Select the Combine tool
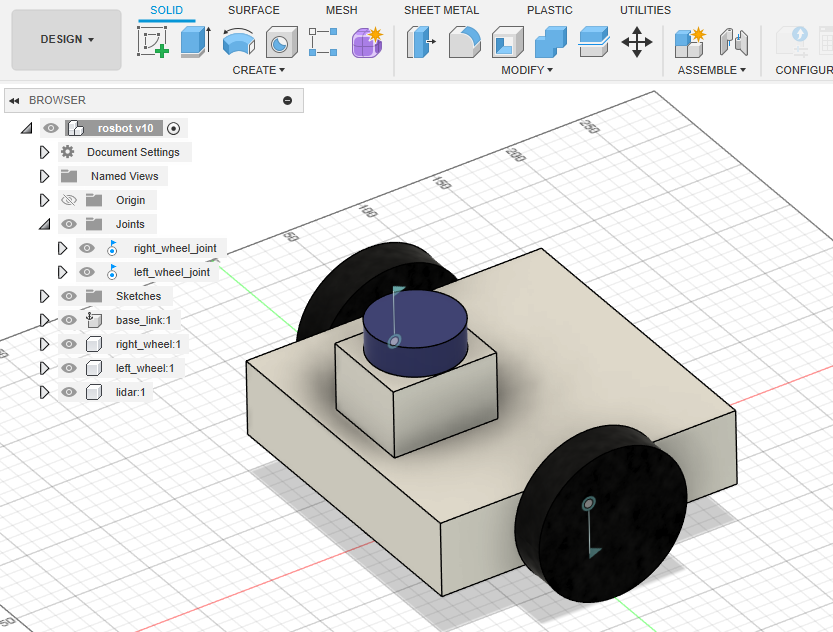Image resolution: width=833 pixels, height=632 pixels. (x=551, y=42)
